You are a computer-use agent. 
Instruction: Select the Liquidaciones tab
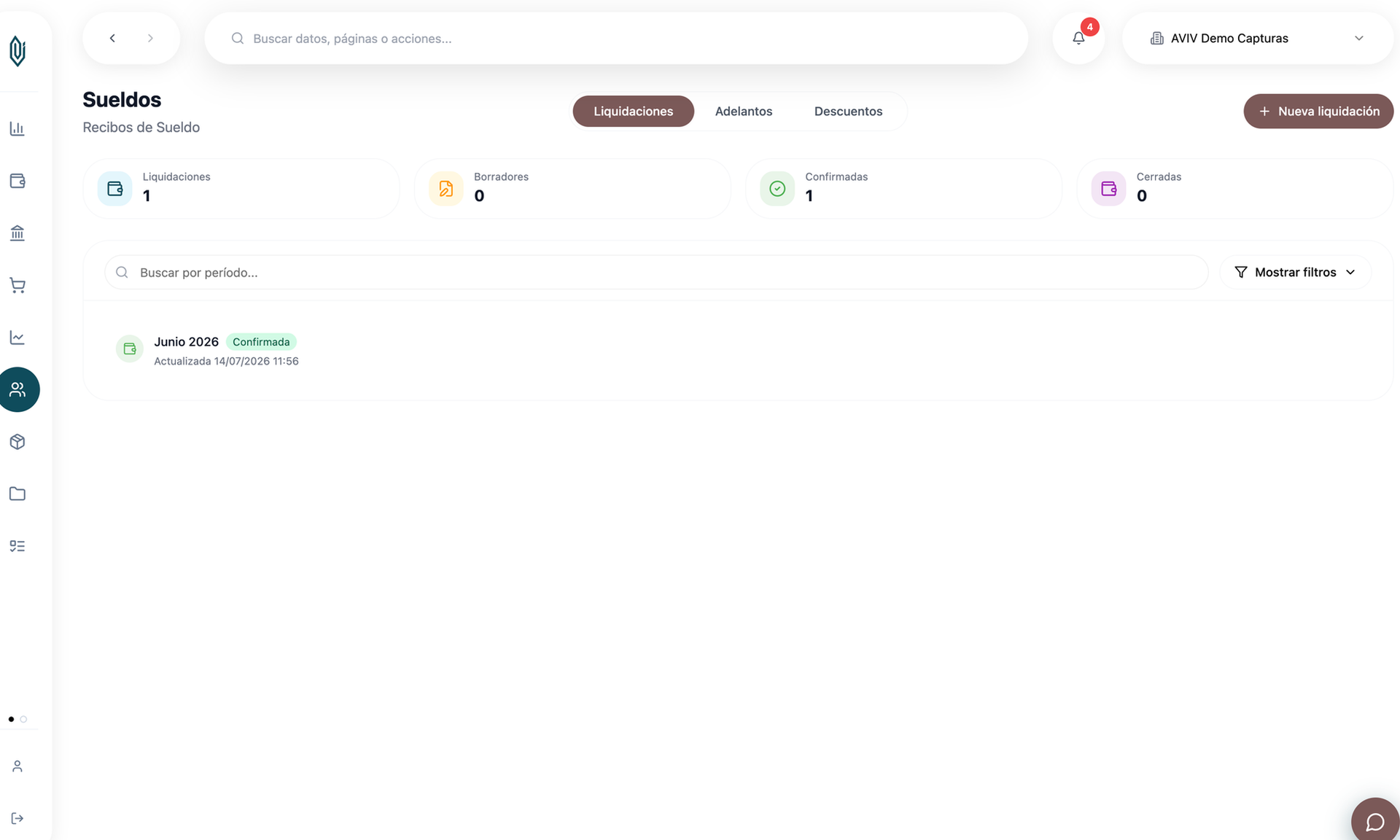pyautogui.click(x=633, y=111)
